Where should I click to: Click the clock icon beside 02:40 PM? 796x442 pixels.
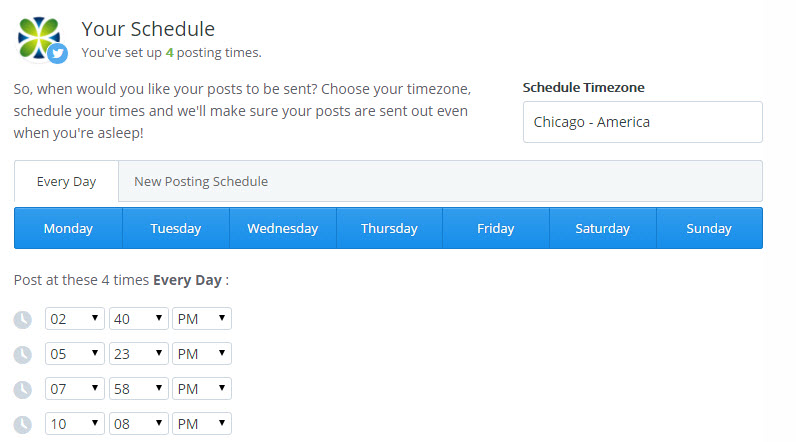22,320
